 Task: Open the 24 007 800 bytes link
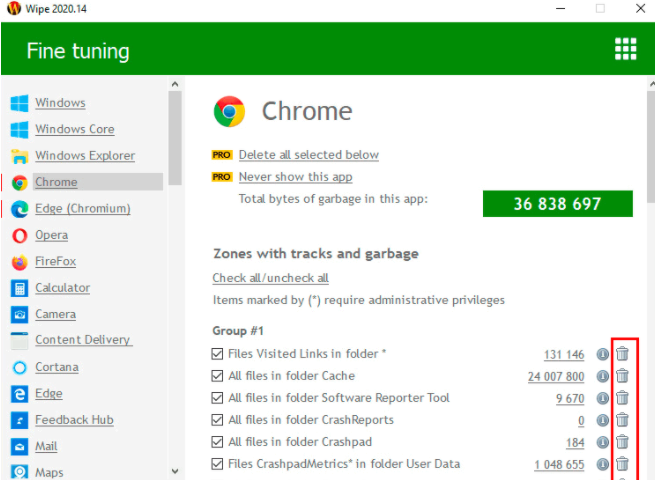(x=556, y=377)
